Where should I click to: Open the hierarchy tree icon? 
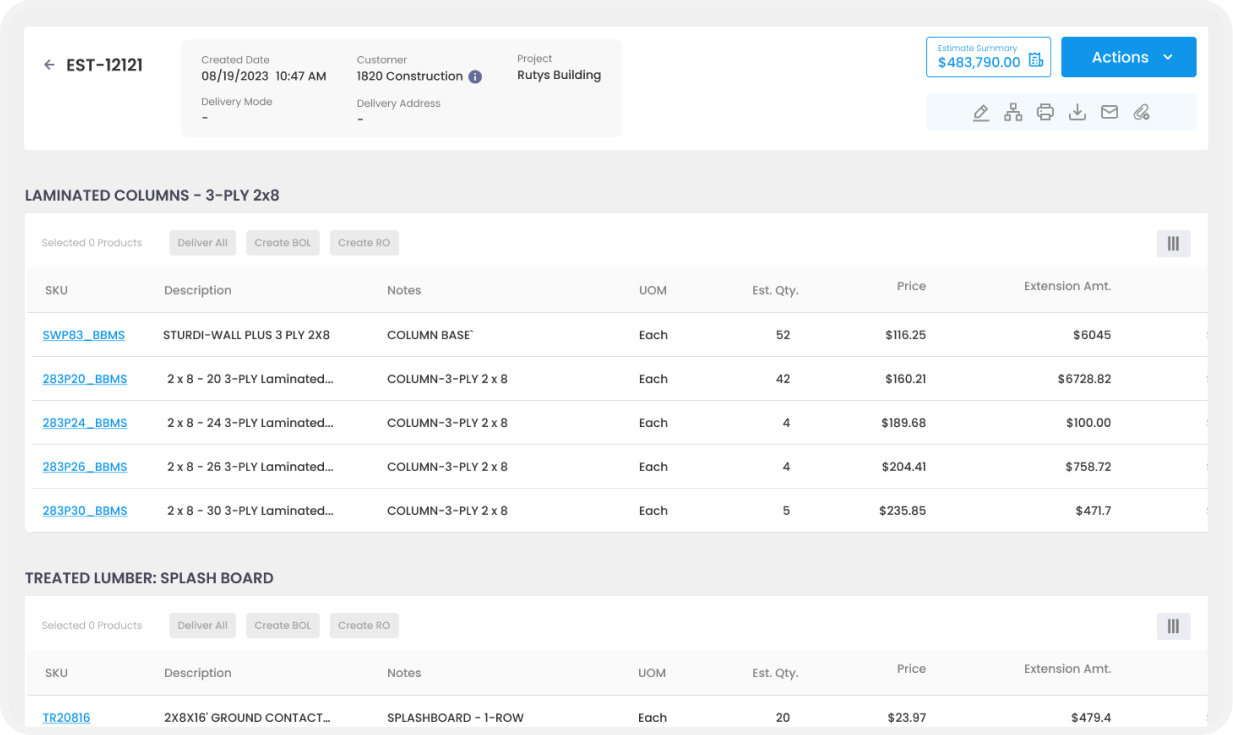1013,112
